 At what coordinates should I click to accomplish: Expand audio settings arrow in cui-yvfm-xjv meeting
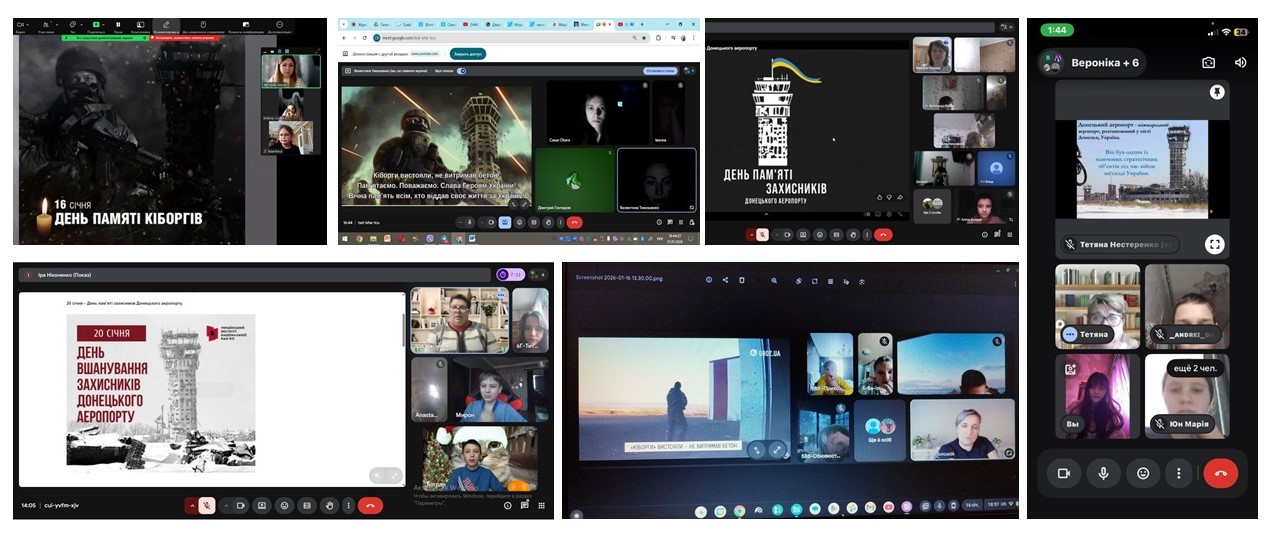pos(191,505)
